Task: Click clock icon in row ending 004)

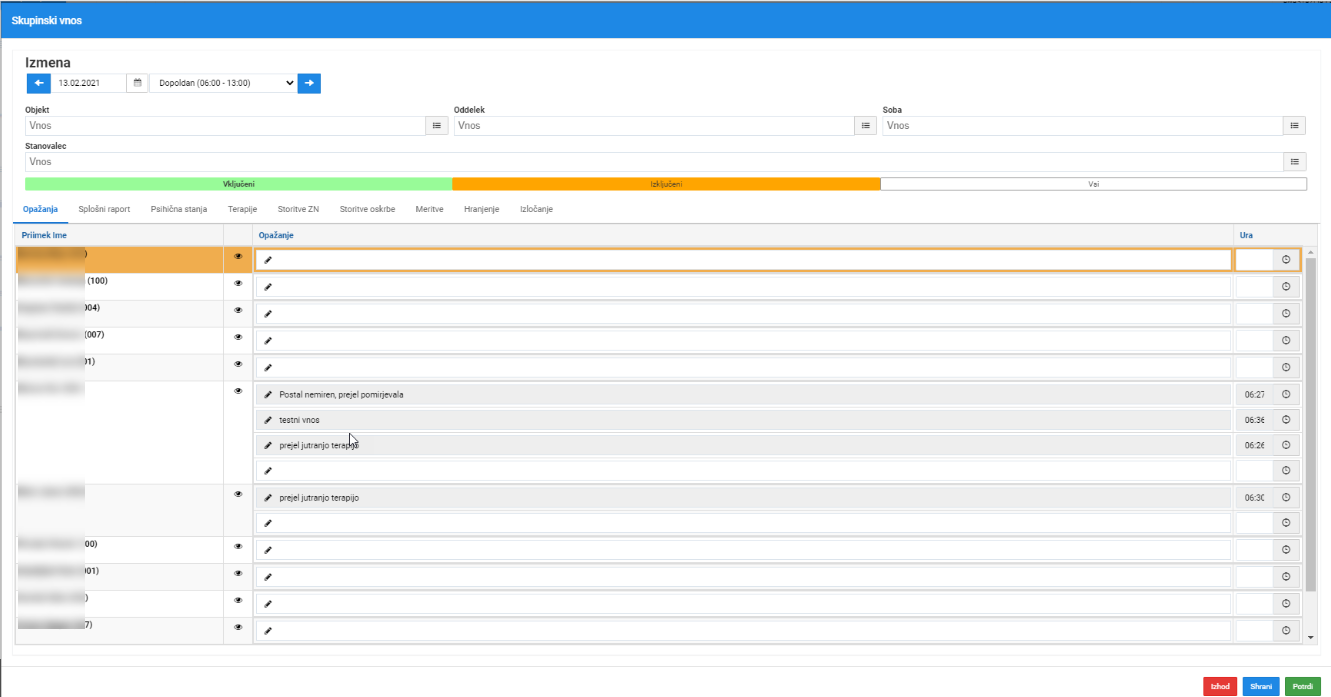Action: [x=1286, y=313]
